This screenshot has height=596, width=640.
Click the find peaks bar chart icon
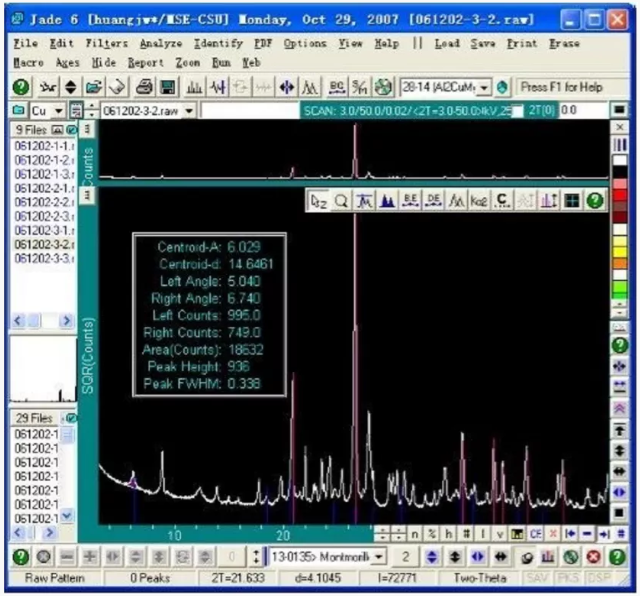[x=194, y=87]
